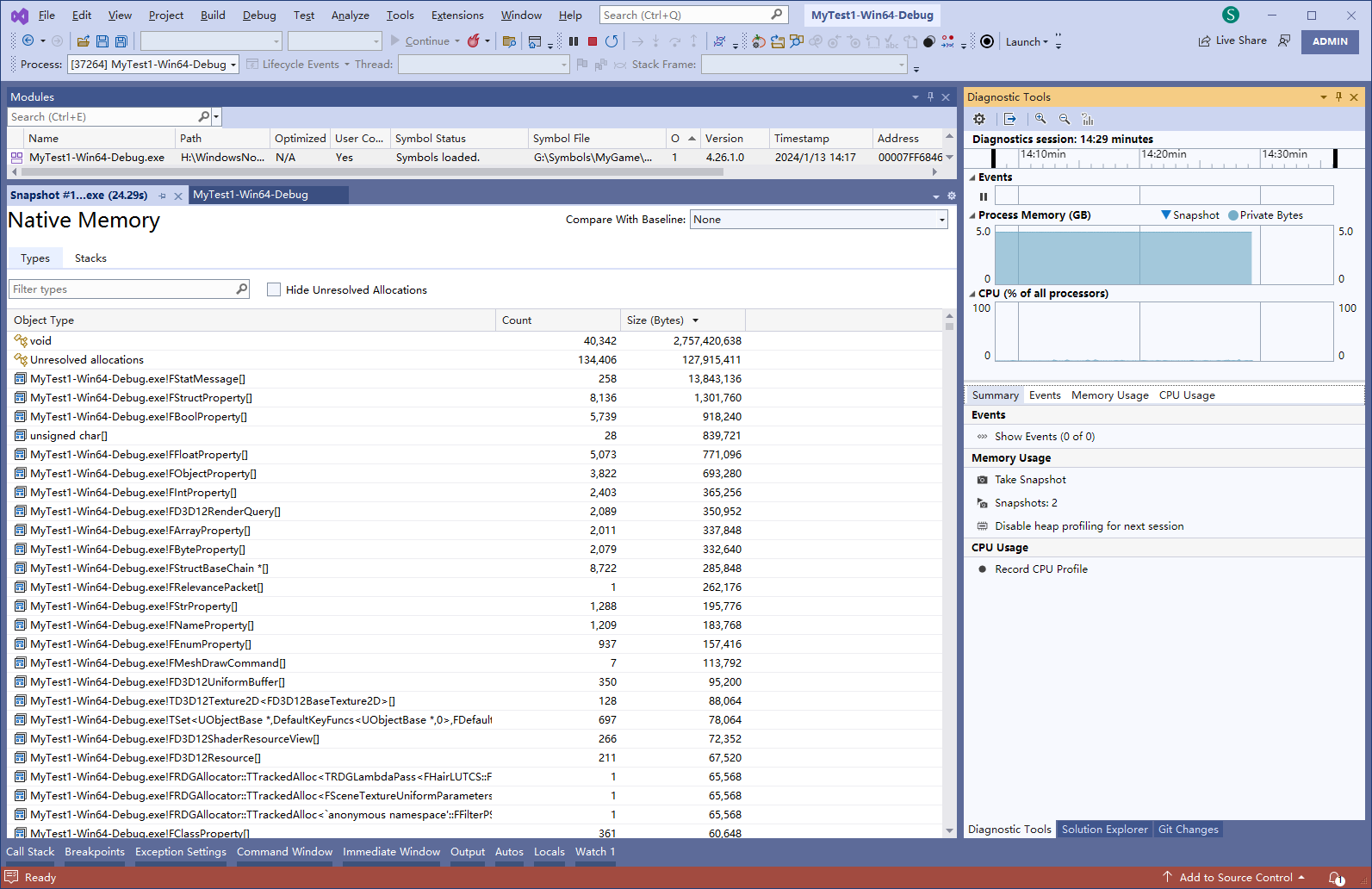This screenshot has width=1372, height=889.
Task: Click the Hot Reload flame icon
Action: tap(473, 40)
